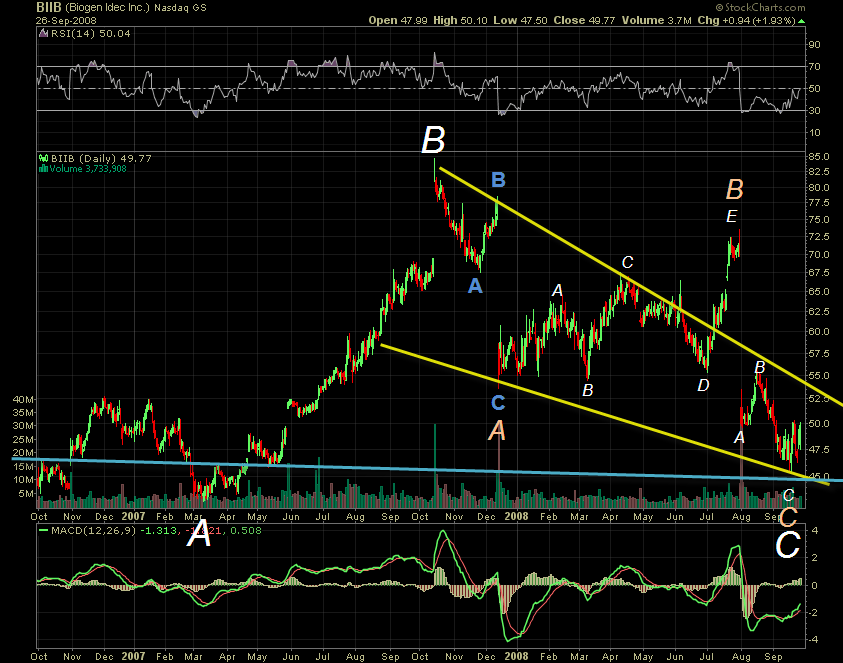Click the RSI(14) indicator legend icon
This screenshot has height=663, width=843.
tap(44, 33)
